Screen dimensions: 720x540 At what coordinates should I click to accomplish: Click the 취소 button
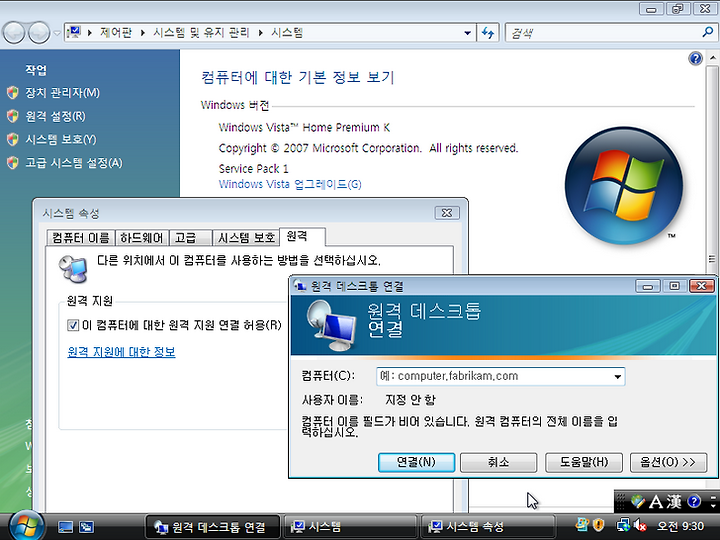pyautogui.click(x=498, y=462)
